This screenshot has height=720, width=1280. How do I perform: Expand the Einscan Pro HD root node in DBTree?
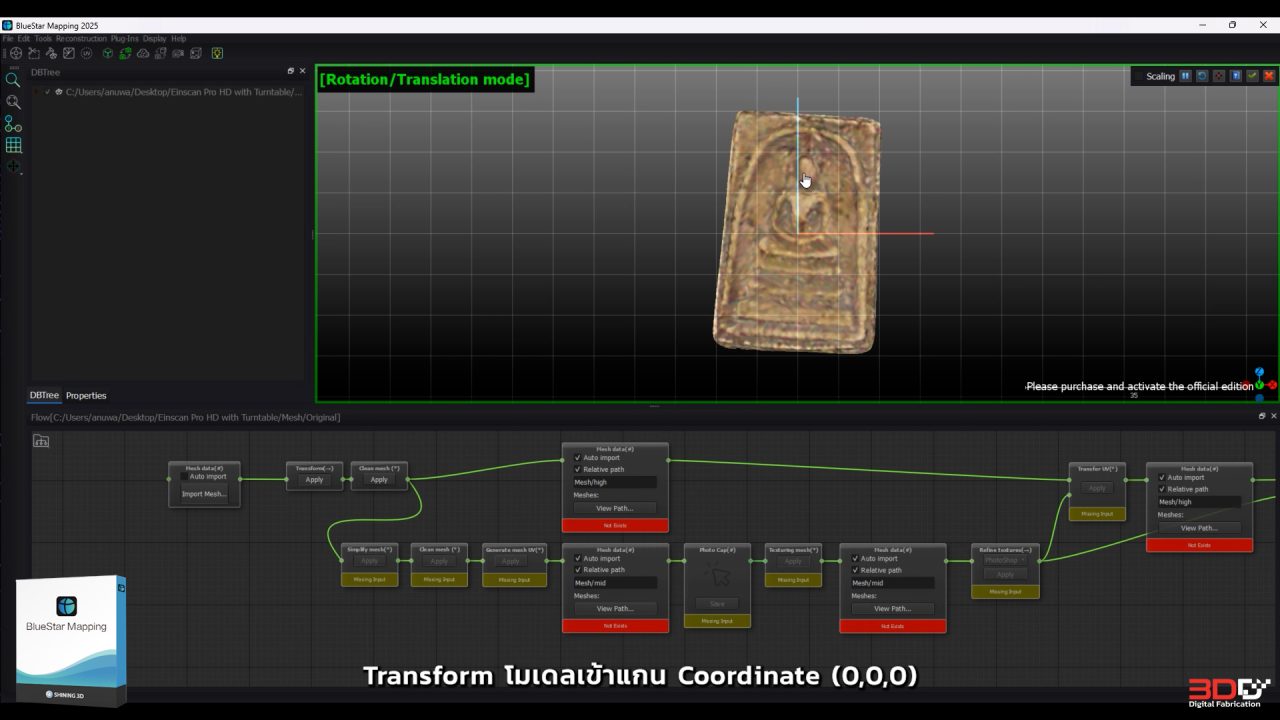[36, 91]
